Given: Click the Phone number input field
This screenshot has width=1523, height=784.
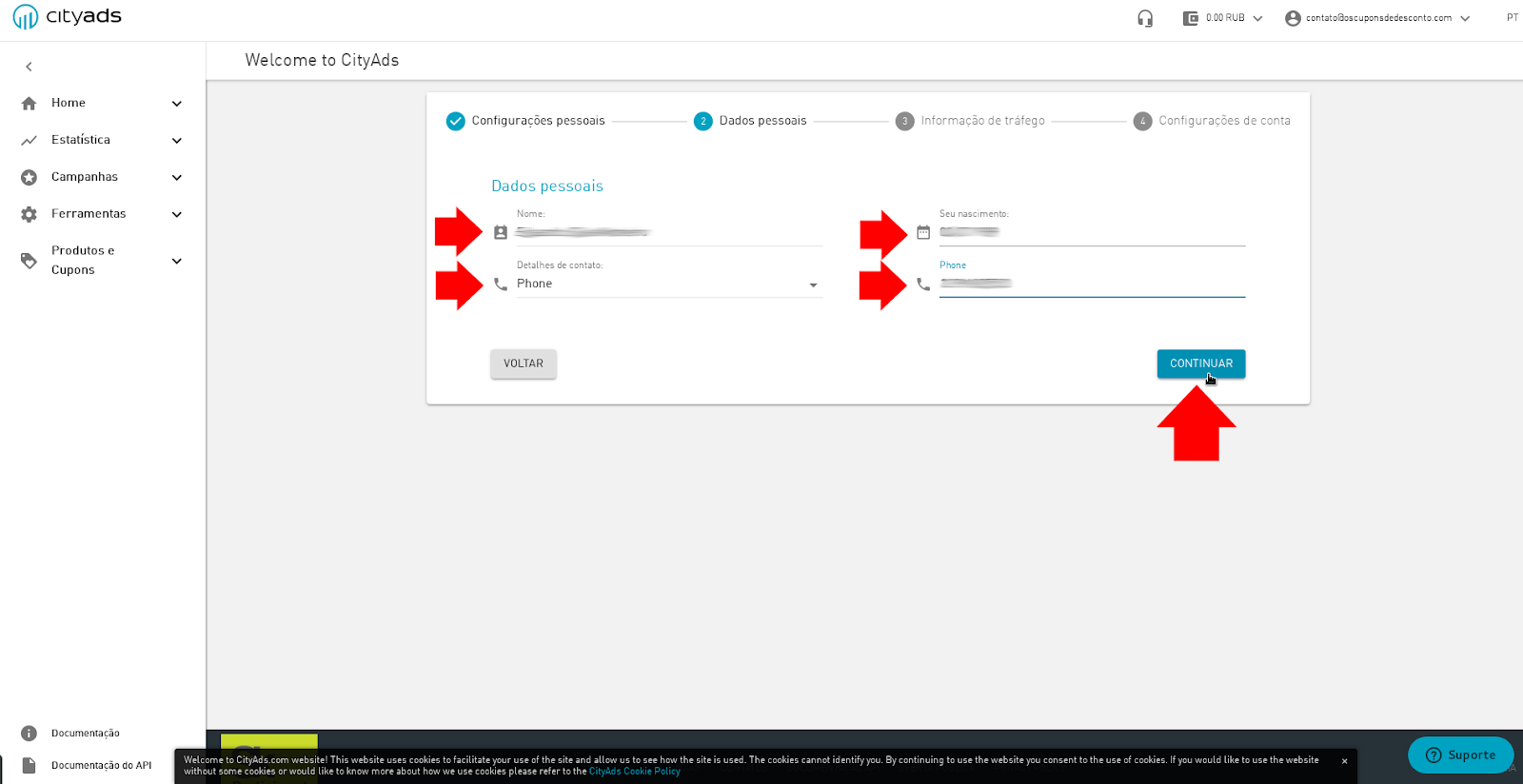Looking at the screenshot, I should pyautogui.click(x=1092, y=284).
